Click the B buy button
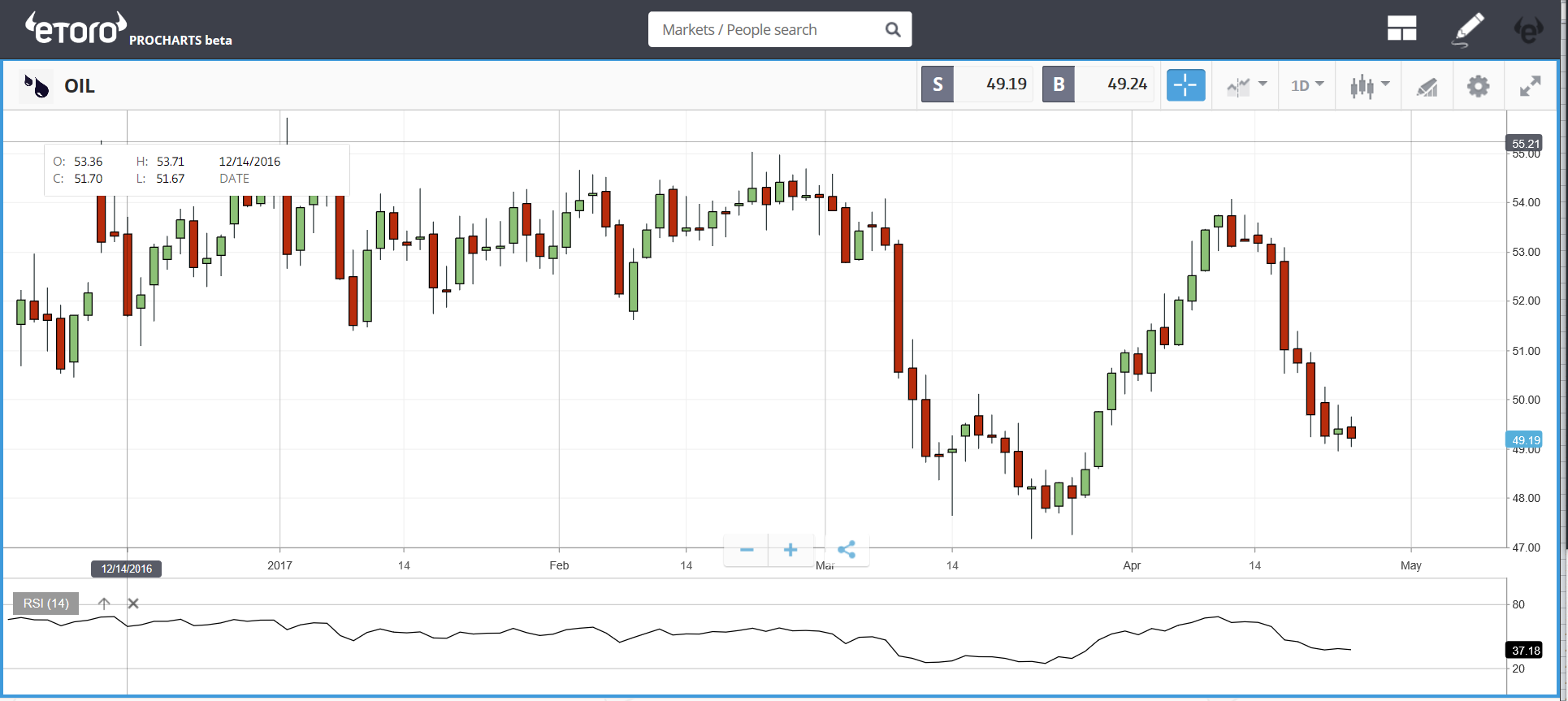Screen dimensions: 1568x701 (x=1059, y=84)
